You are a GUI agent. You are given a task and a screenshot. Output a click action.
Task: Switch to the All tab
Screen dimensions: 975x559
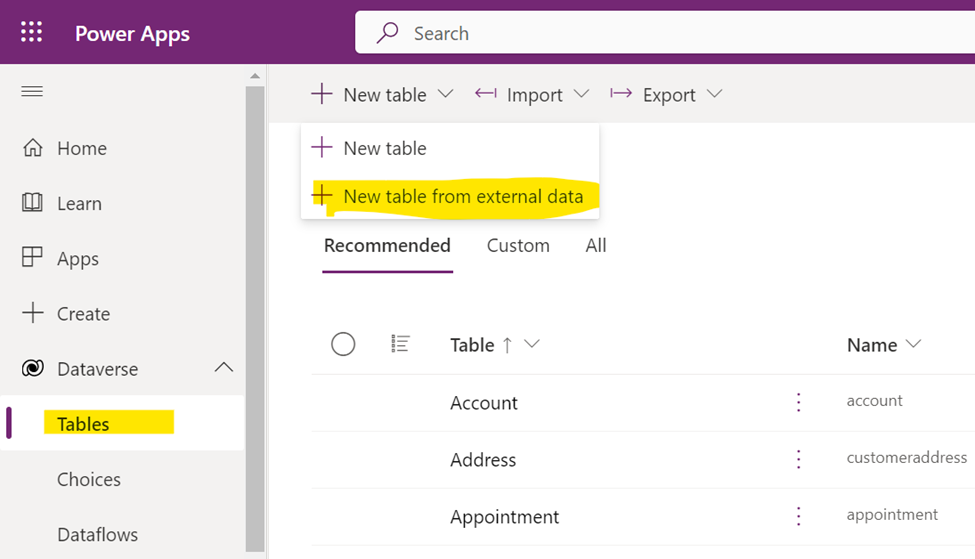click(x=596, y=246)
